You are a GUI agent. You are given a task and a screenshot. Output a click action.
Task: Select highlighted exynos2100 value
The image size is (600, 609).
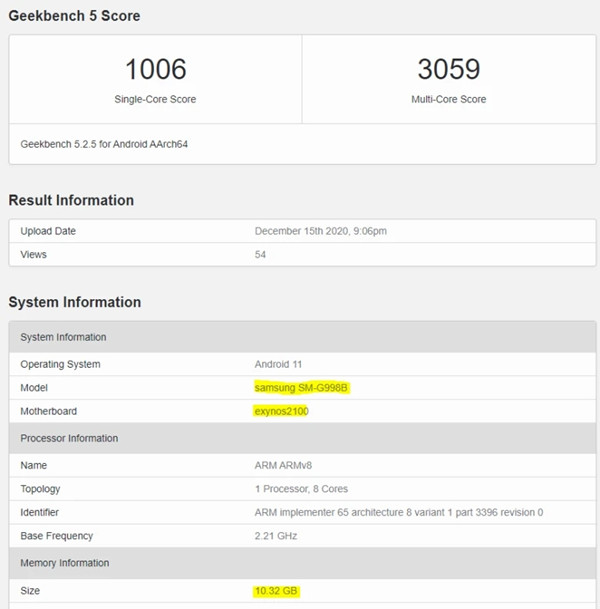[281, 411]
